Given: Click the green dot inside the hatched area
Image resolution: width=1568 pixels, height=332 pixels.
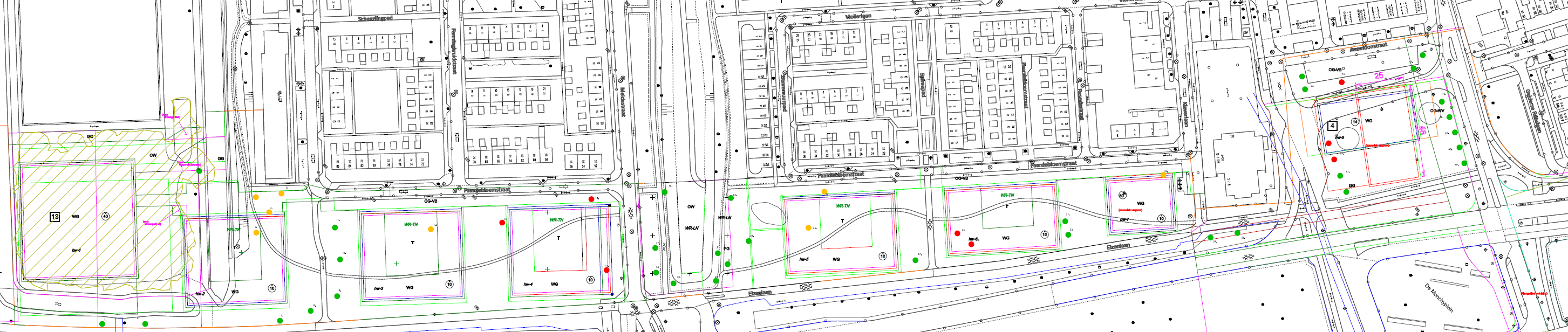Looking at the screenshot, I should (x=199, y=171).
